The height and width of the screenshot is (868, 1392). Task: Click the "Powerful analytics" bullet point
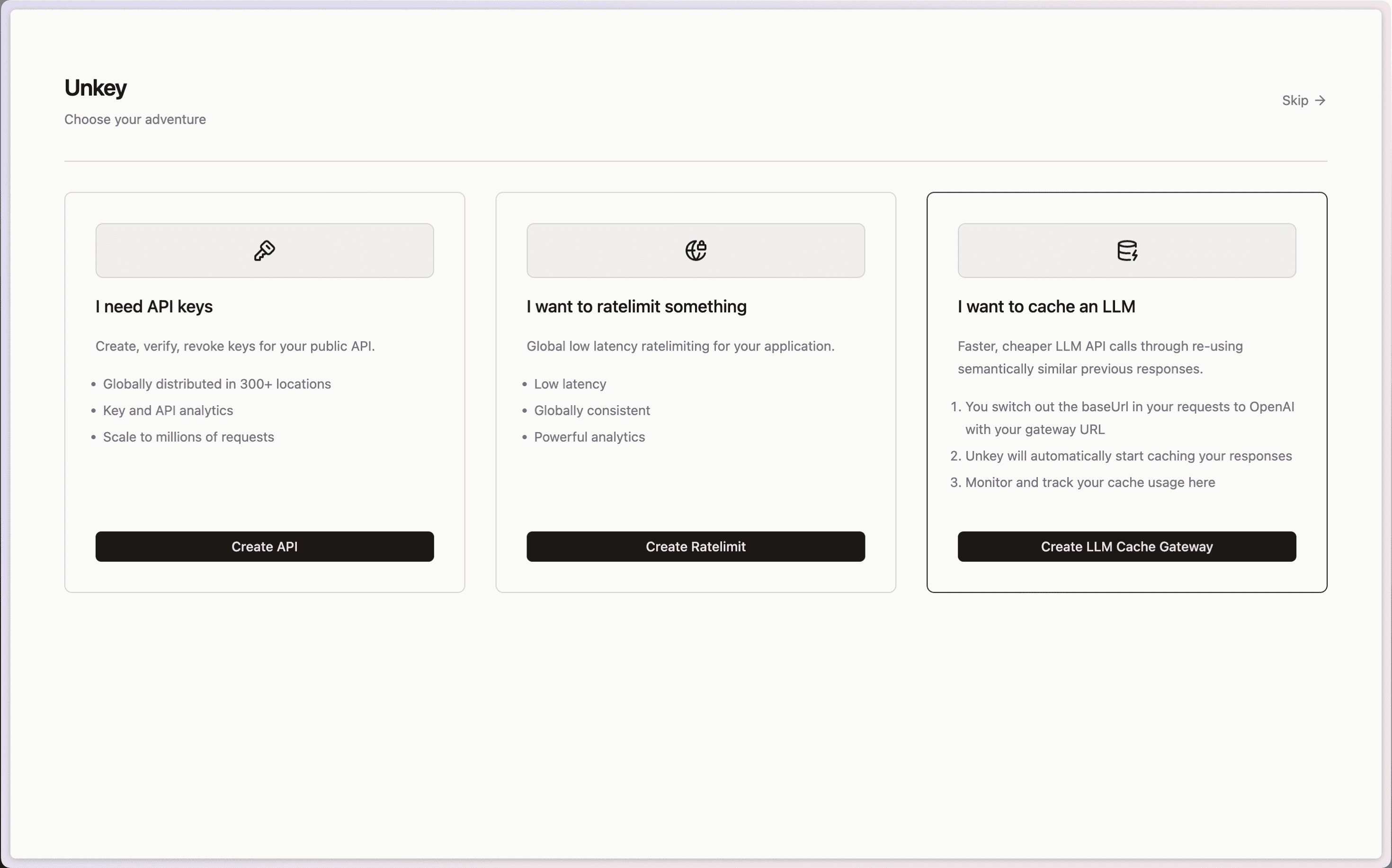(x=589, y=437)
